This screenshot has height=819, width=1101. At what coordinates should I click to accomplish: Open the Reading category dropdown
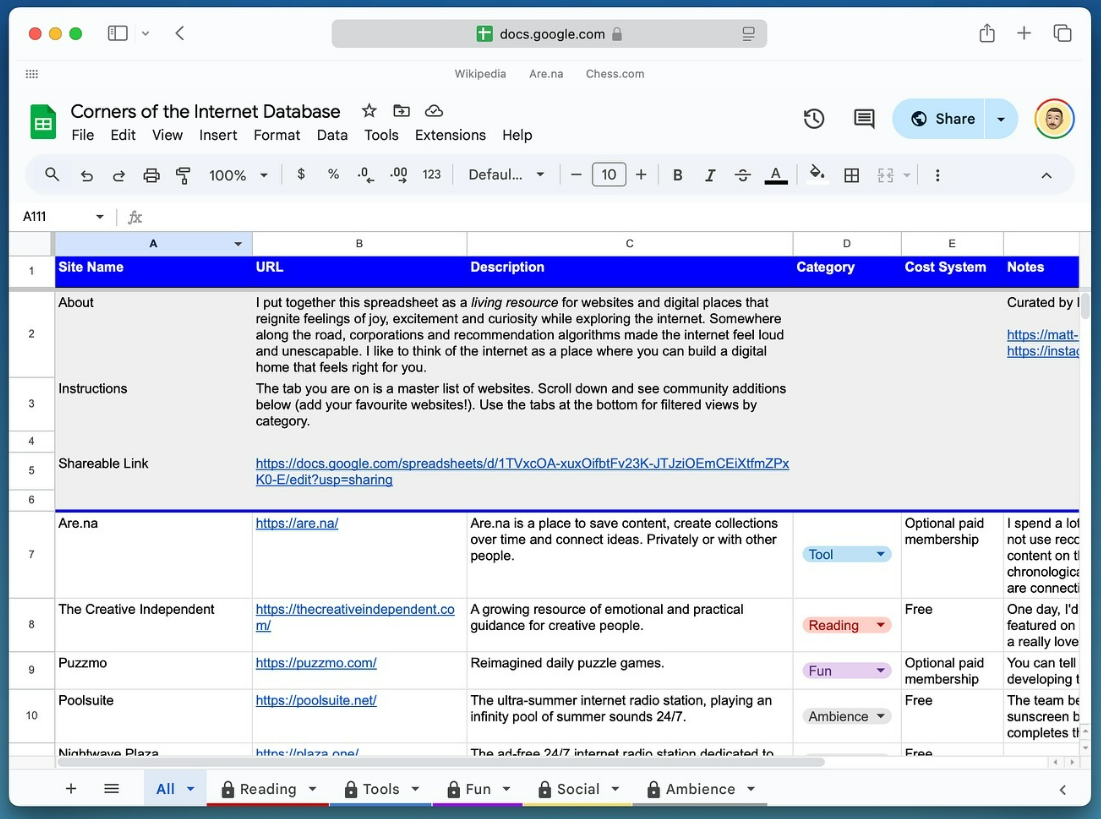(846, 625)
